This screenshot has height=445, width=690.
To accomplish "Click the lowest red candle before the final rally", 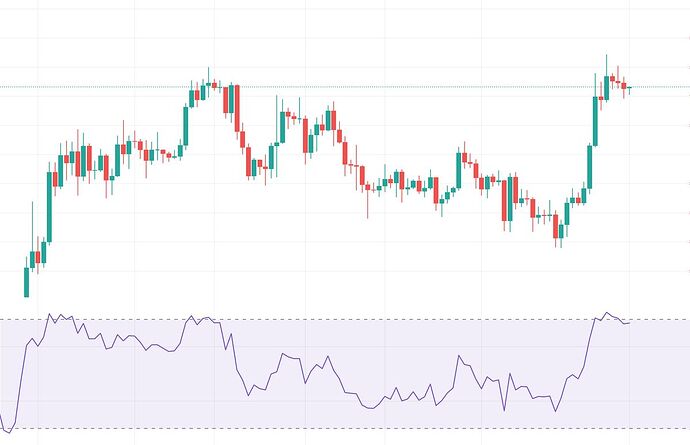I will pos(556,226).
